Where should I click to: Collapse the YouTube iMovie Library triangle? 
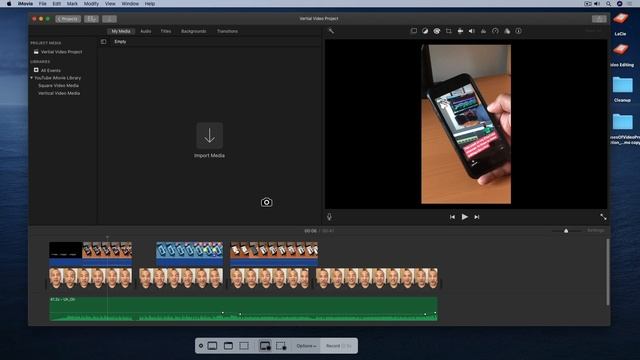pos(31,78)
